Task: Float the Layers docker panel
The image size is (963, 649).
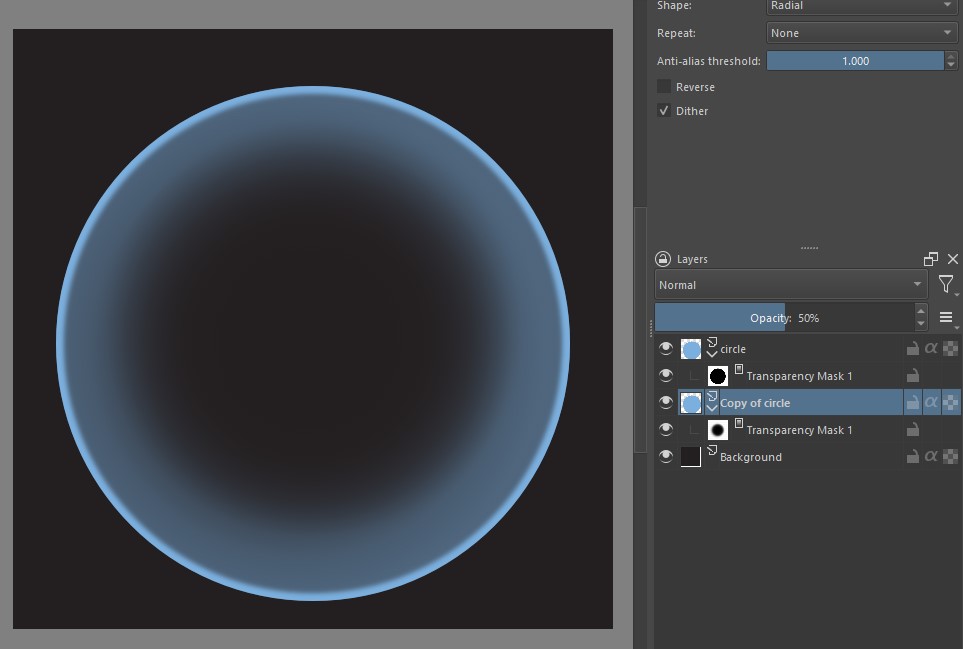Action: [931, 259]
